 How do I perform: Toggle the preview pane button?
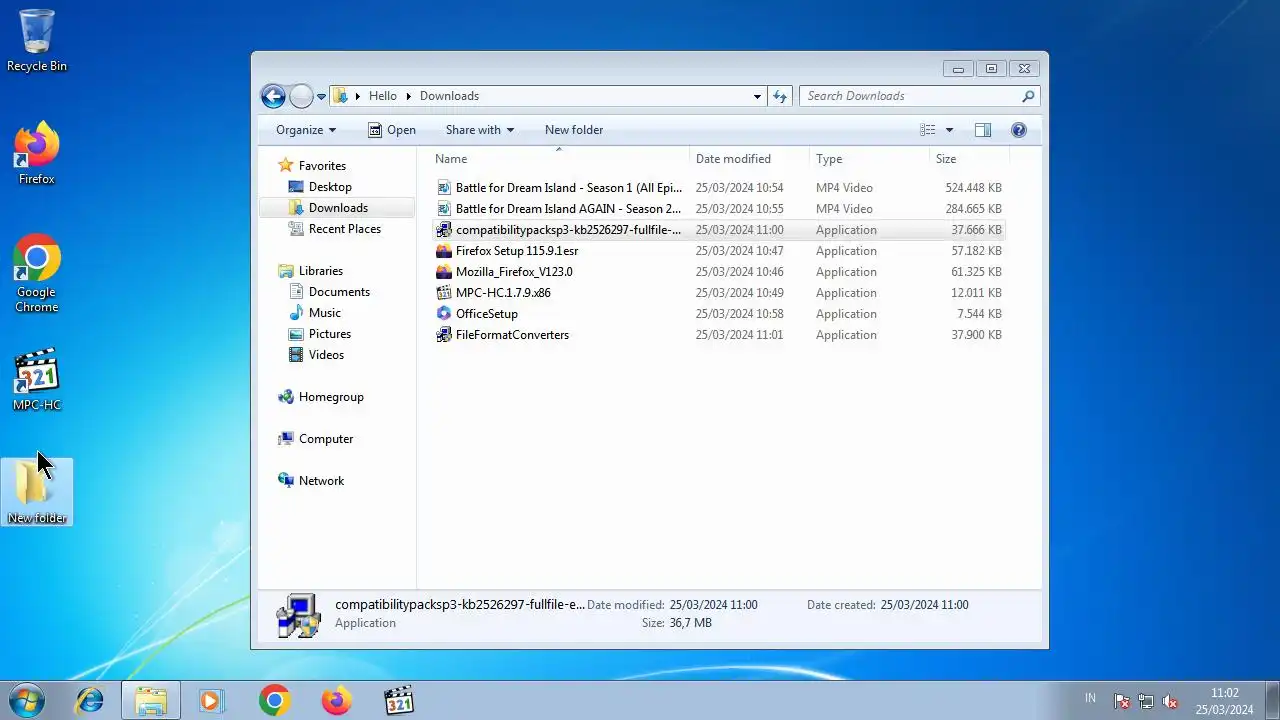point(983,130)
